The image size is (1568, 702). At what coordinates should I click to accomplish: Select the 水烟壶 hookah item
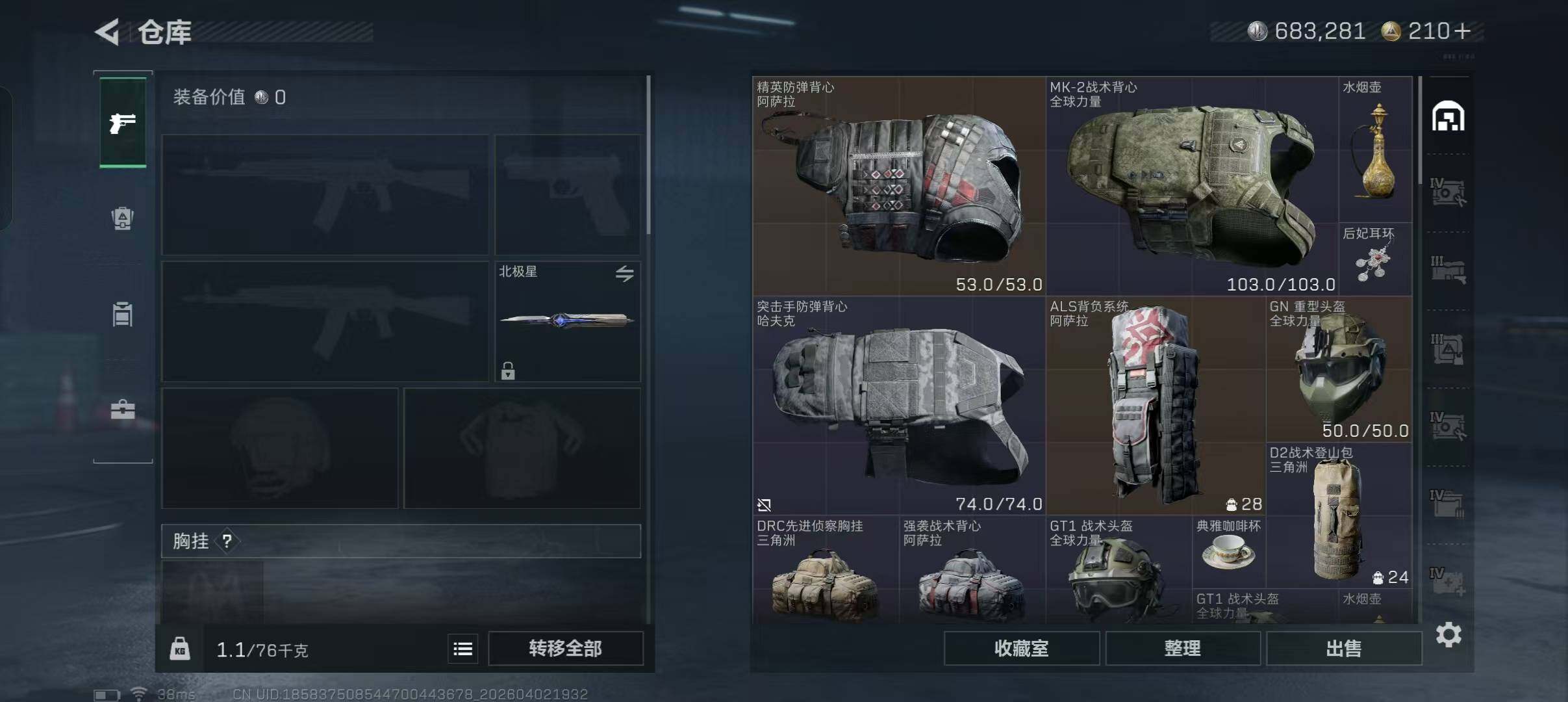[1376, 149]
